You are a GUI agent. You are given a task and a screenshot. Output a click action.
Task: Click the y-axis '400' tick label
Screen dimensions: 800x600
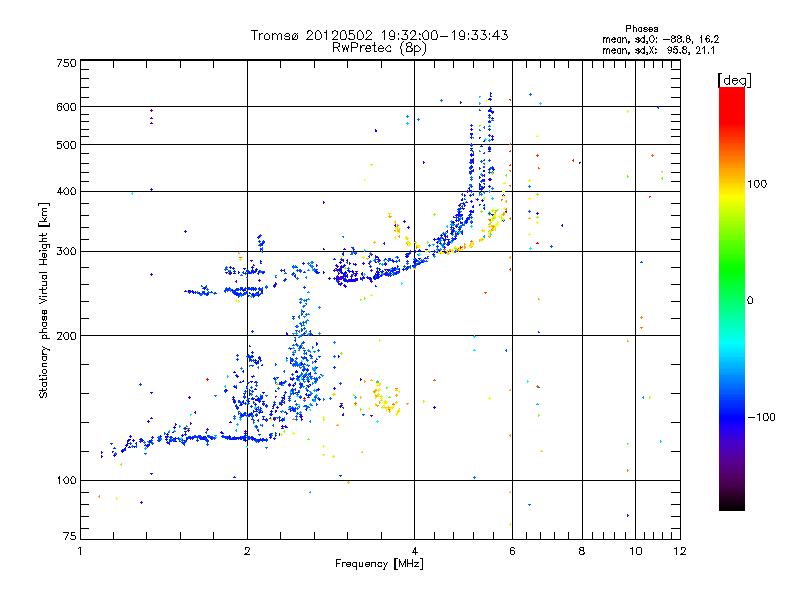(66, 192)
